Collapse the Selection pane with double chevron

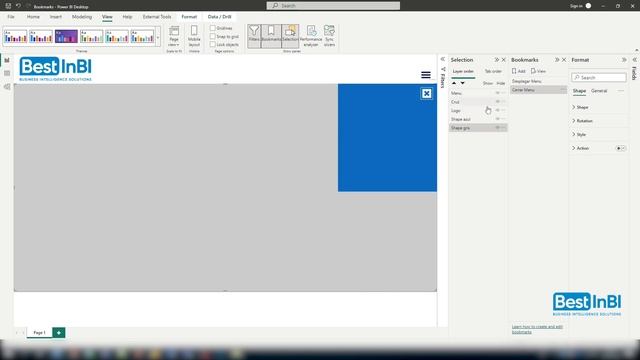[x=497, y=60]
